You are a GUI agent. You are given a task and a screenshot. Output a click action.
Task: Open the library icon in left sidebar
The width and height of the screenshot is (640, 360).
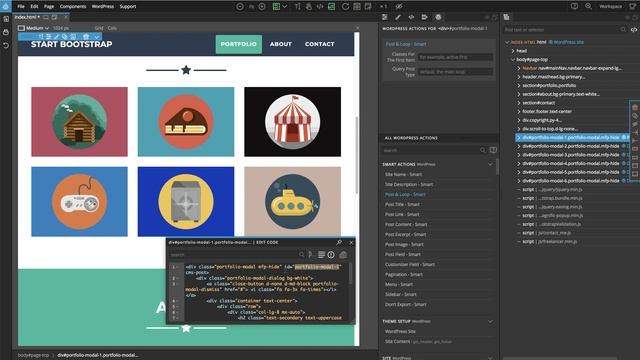click(x=6, y=32)
